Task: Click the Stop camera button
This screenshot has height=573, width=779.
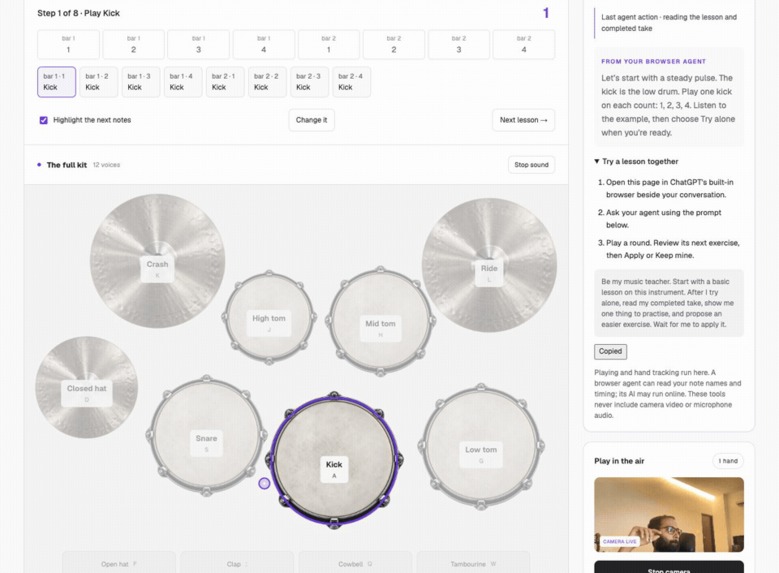Action: coord(669,568)
